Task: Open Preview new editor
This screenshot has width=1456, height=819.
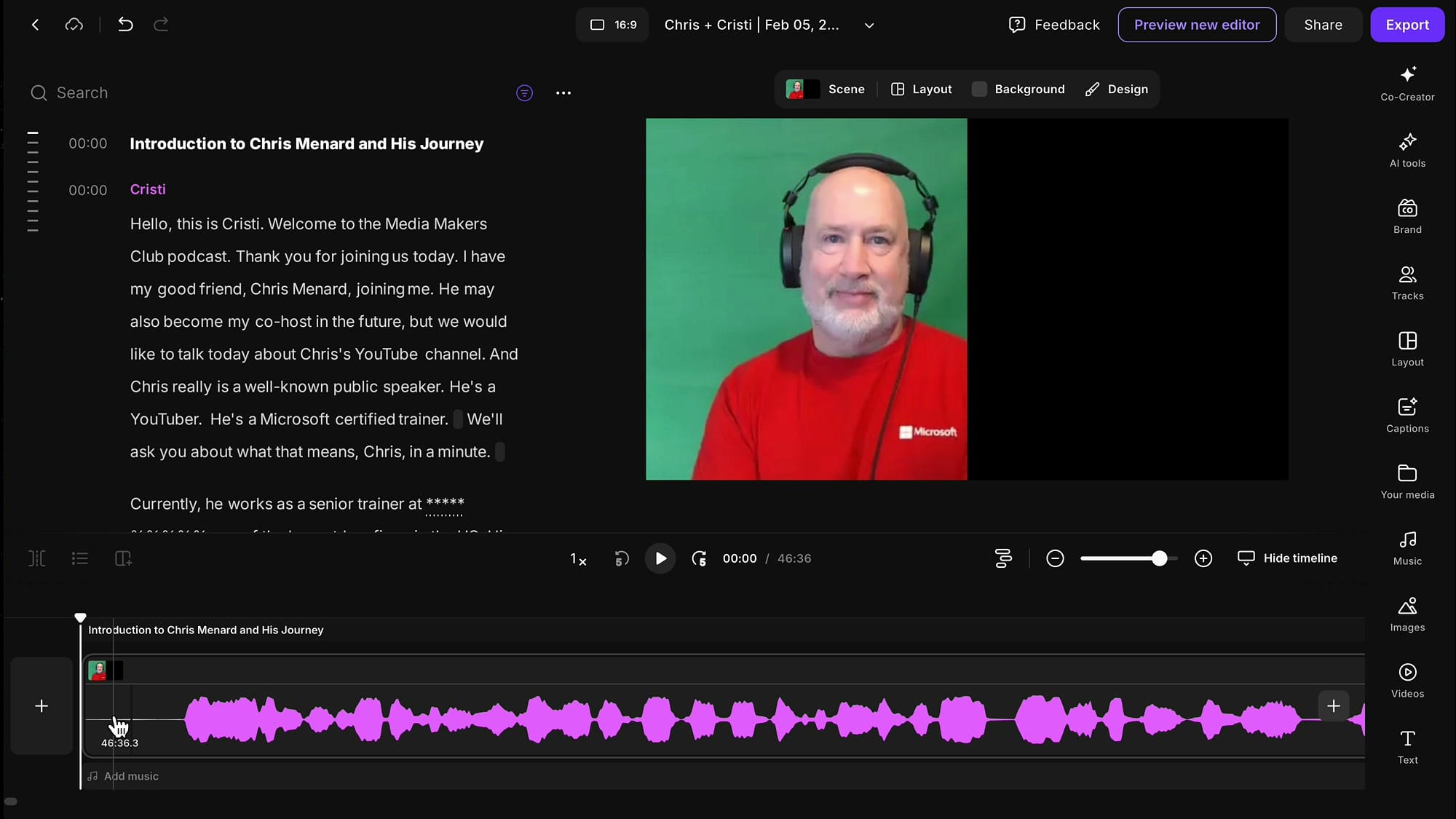Action: click(x=1197, y=24)
